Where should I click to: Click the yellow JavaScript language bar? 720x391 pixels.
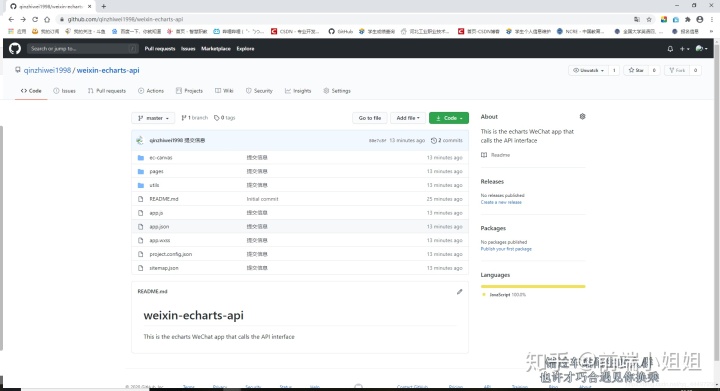click(533, 286)
